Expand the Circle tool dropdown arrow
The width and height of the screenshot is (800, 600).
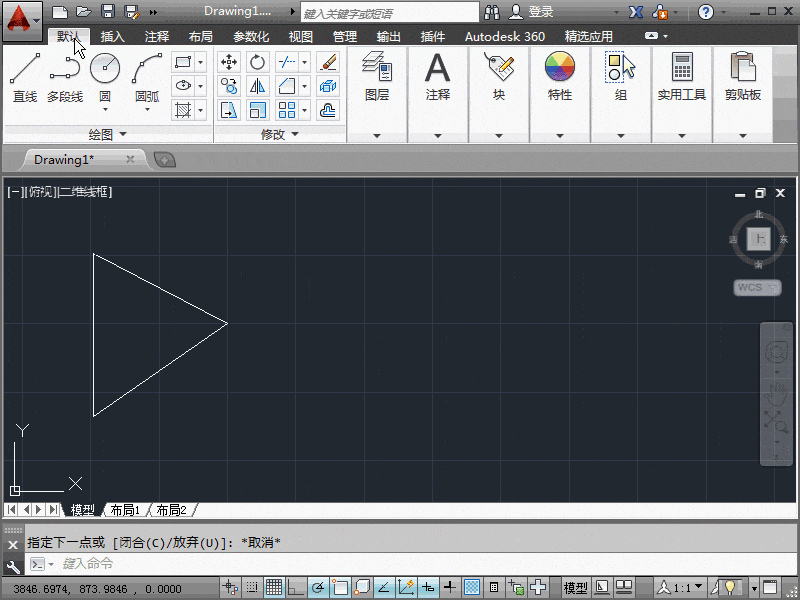tap(105, 110)
